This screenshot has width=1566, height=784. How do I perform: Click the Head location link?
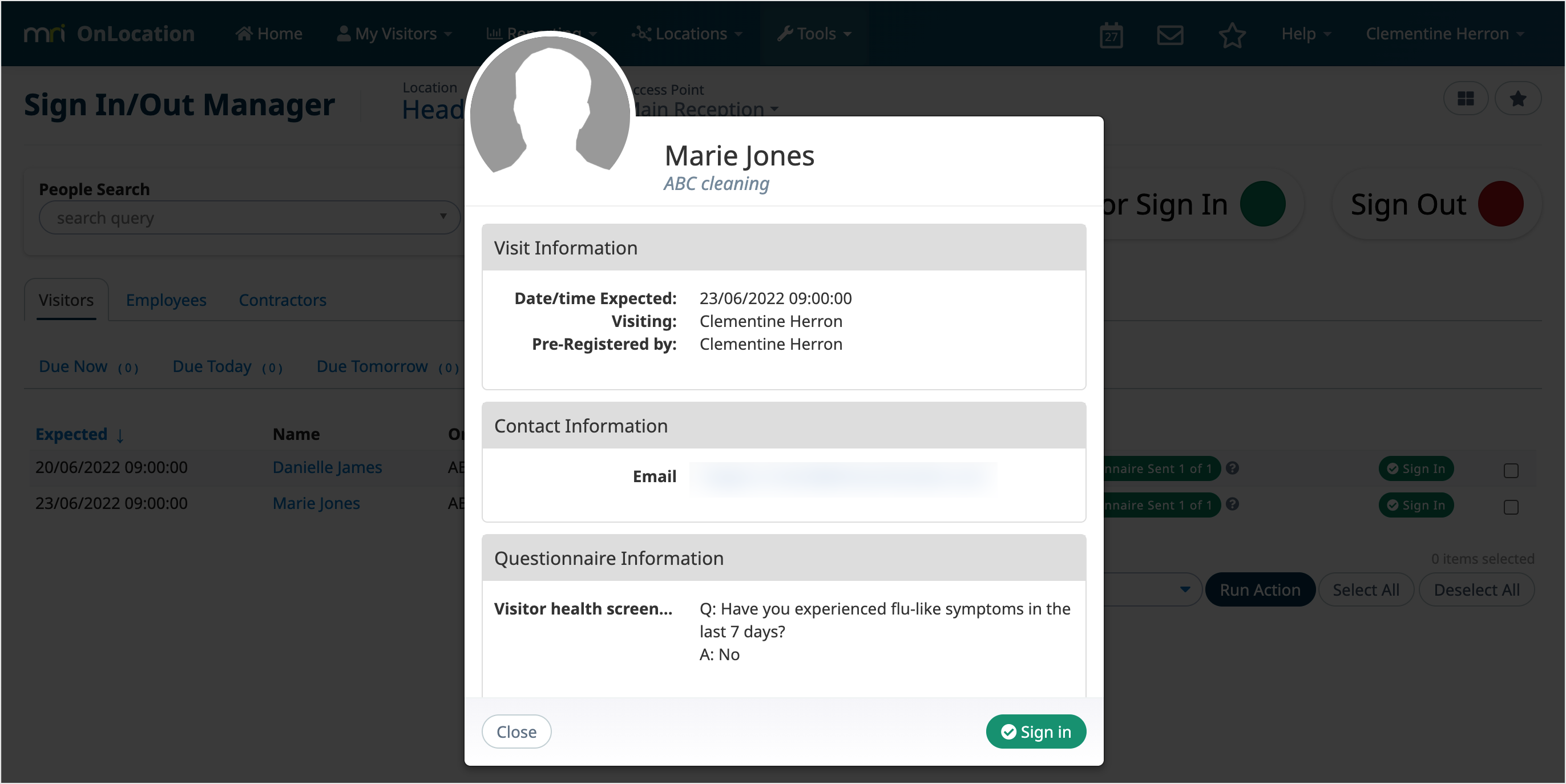tap(434, 110)
